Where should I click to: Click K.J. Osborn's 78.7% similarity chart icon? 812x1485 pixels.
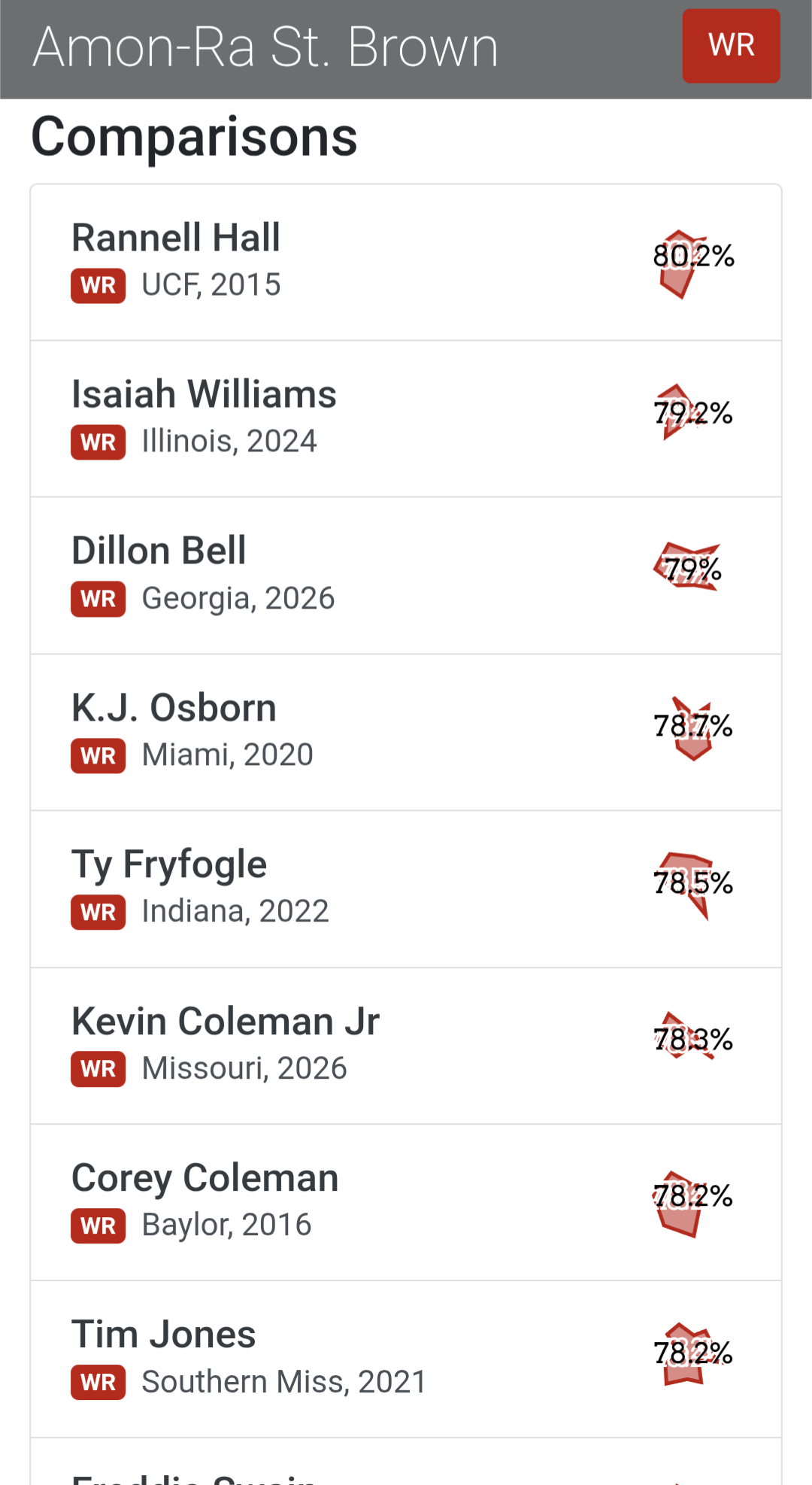coord(692,728)
